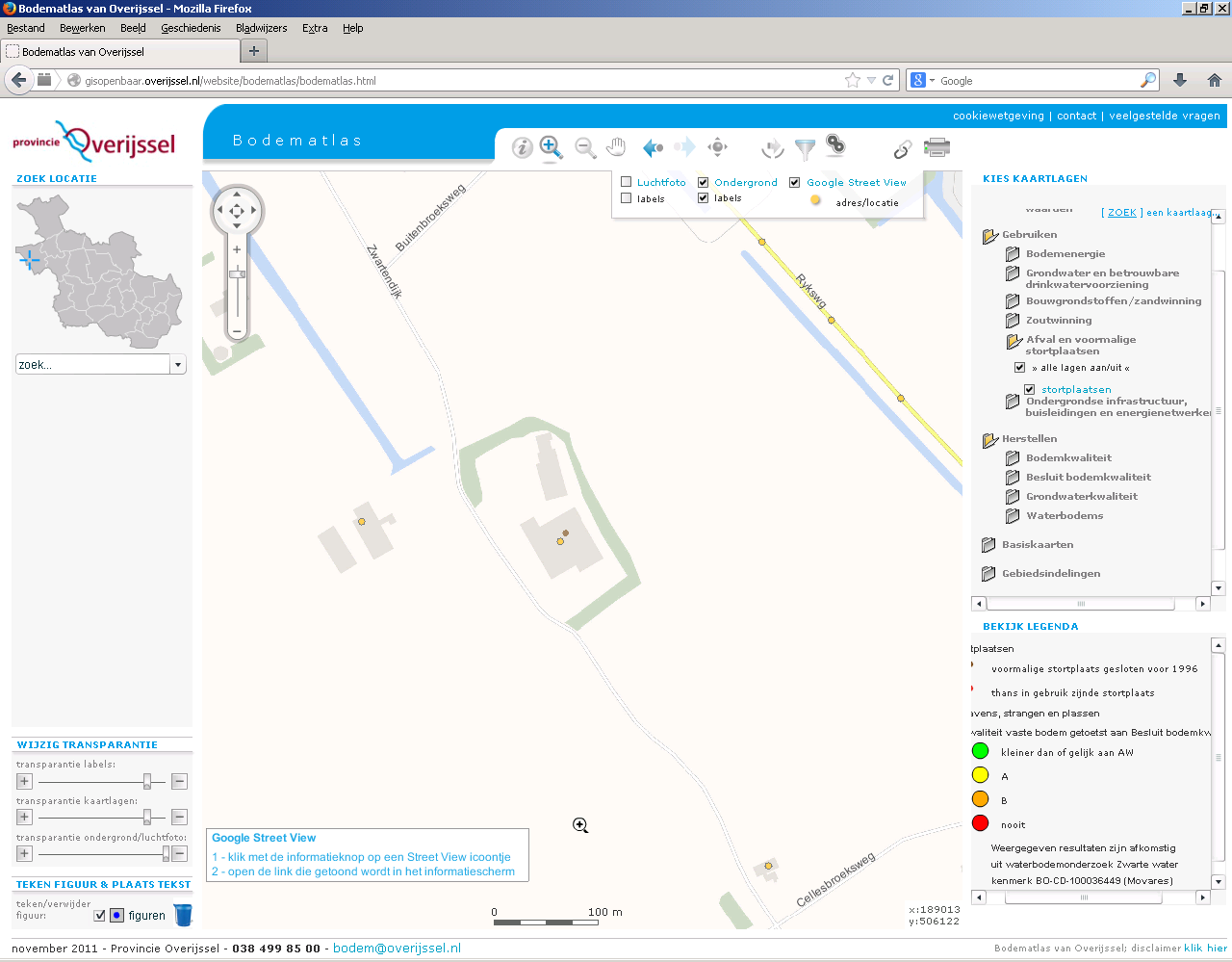Open the ZOEK een kaartlaag link
The width and height of the screenshot is (1232, 962).
pyautogui.click(x=1121, y=212)
